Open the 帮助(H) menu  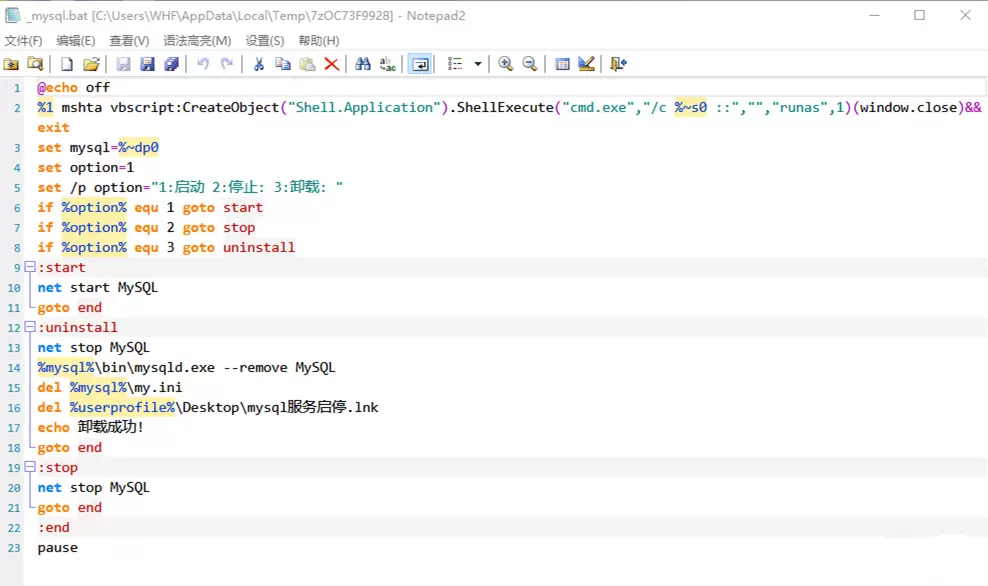pos(319,40)
